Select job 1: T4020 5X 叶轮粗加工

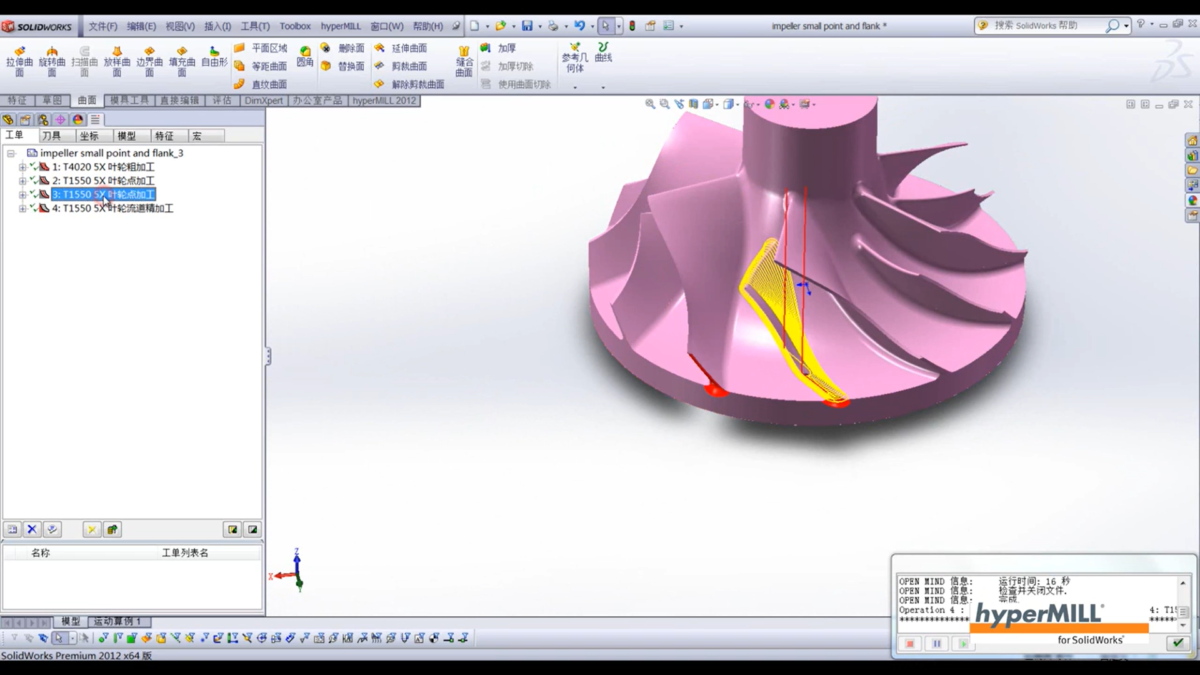tap(104, 167)
